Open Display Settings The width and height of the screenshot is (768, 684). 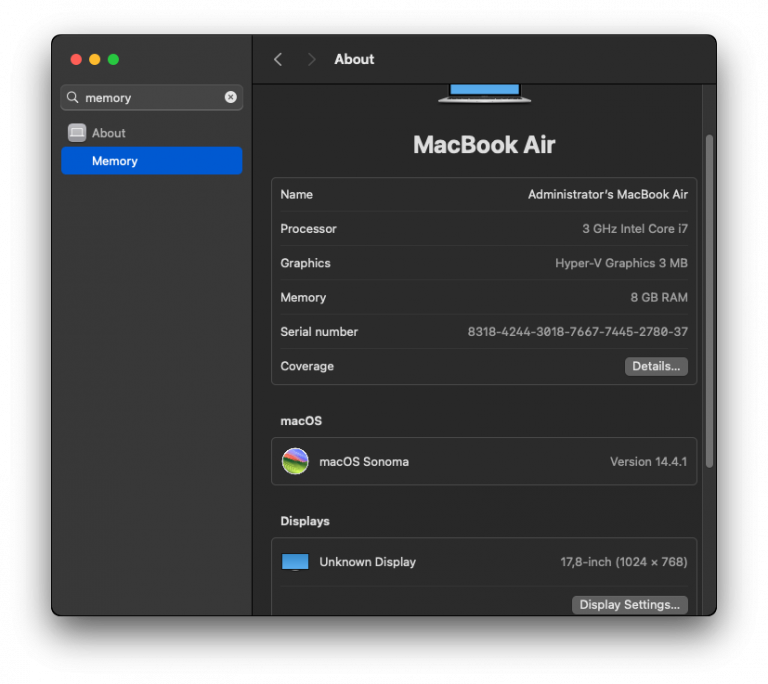(x=629, y=604)
